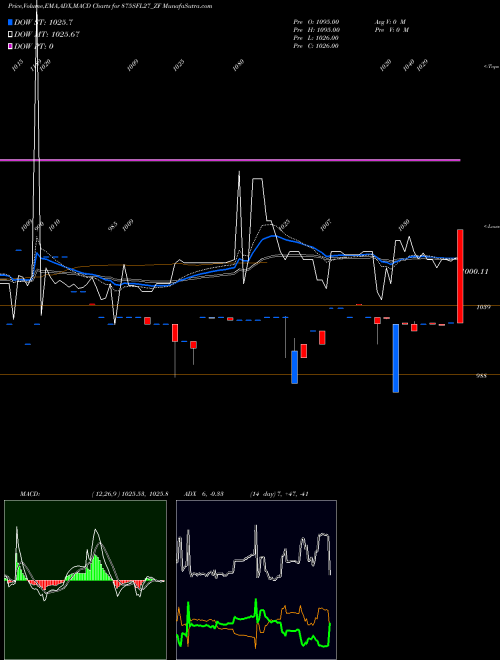Click the white DOW MT legend swatch

click(x=10, y=34)
